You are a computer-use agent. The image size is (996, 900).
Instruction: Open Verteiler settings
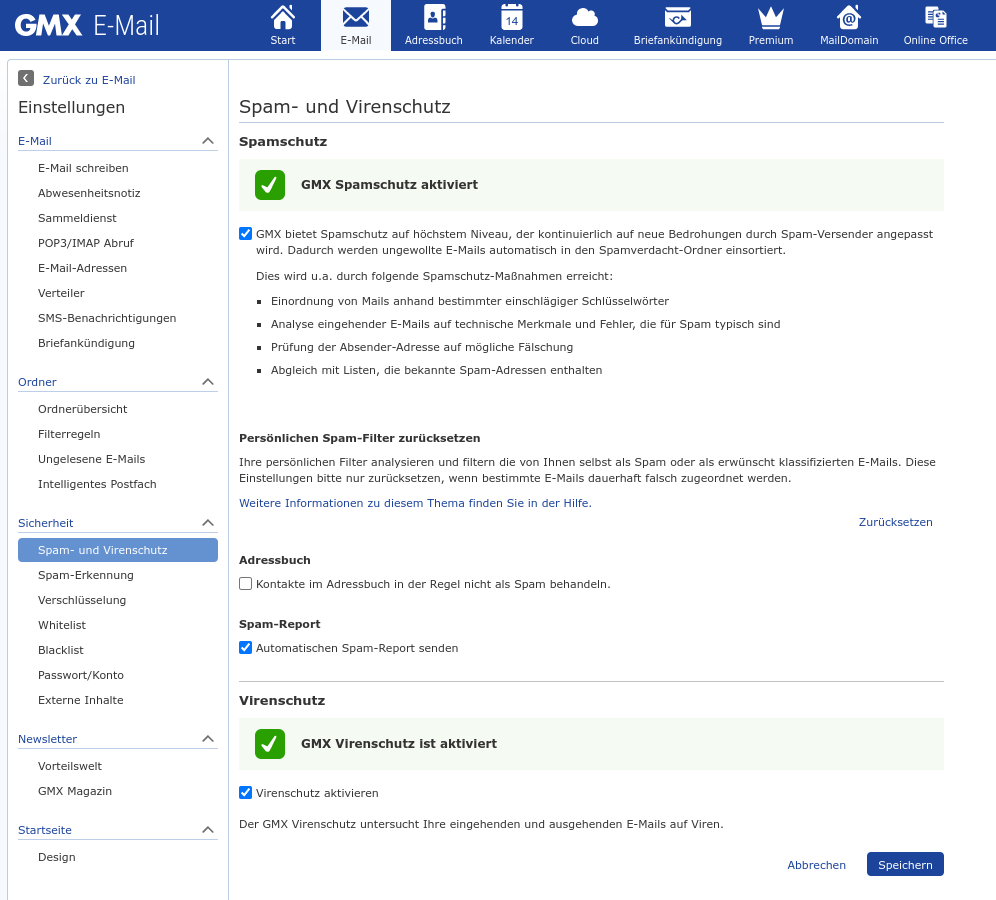[61, 293]
